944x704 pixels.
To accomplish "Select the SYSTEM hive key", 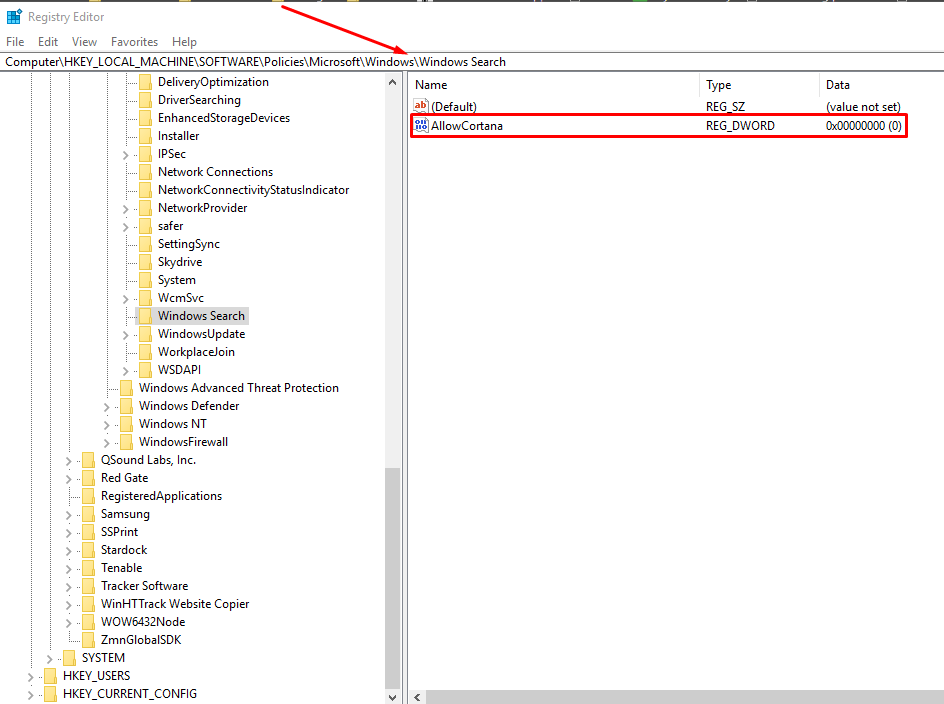I will click(x=103, y=658).
